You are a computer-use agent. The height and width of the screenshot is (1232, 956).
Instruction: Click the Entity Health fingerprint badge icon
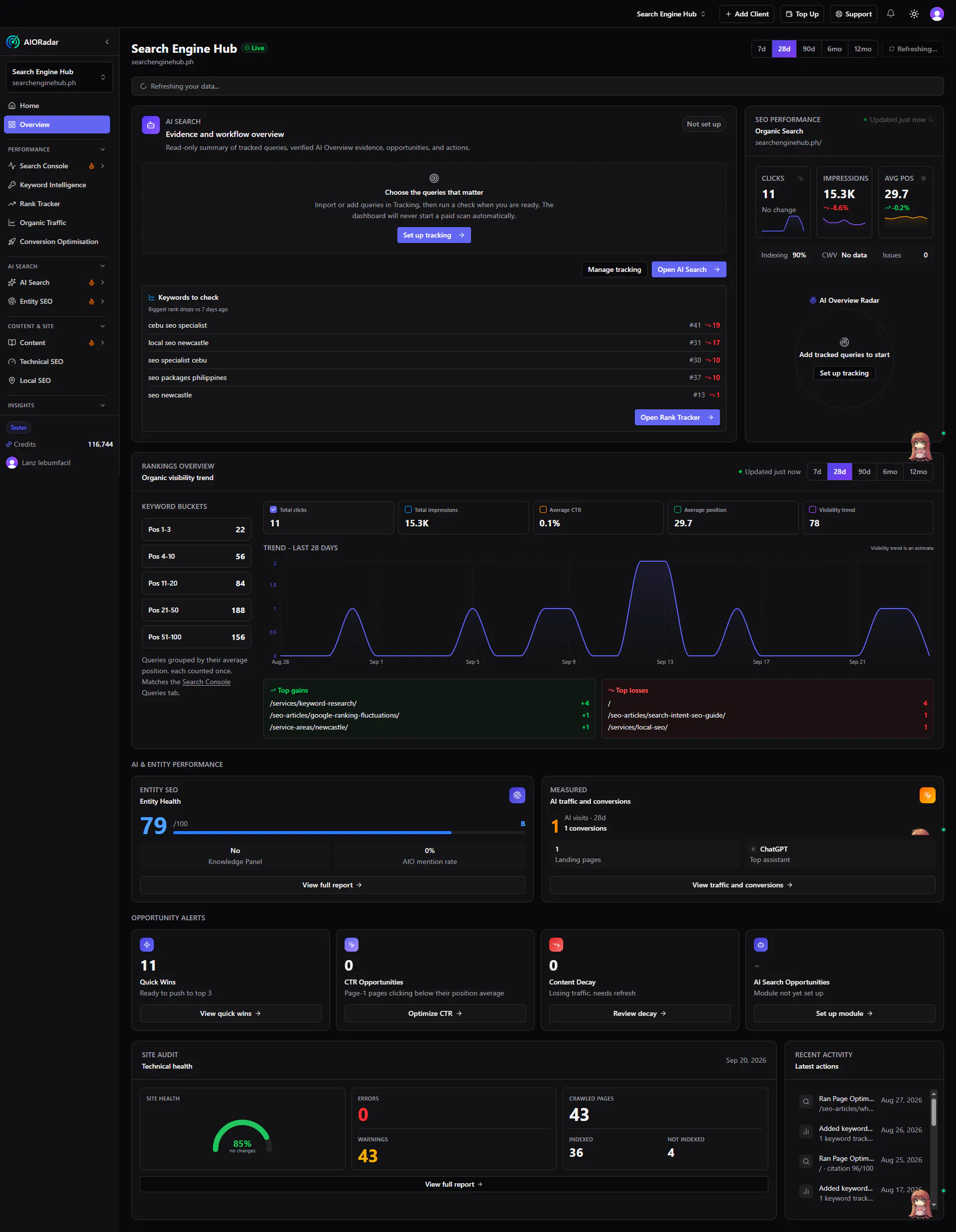[517, 795]
